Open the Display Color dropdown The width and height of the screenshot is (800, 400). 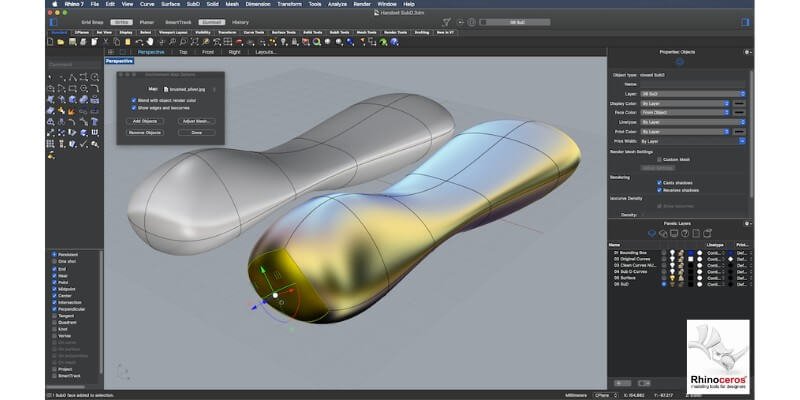point(685,103)
